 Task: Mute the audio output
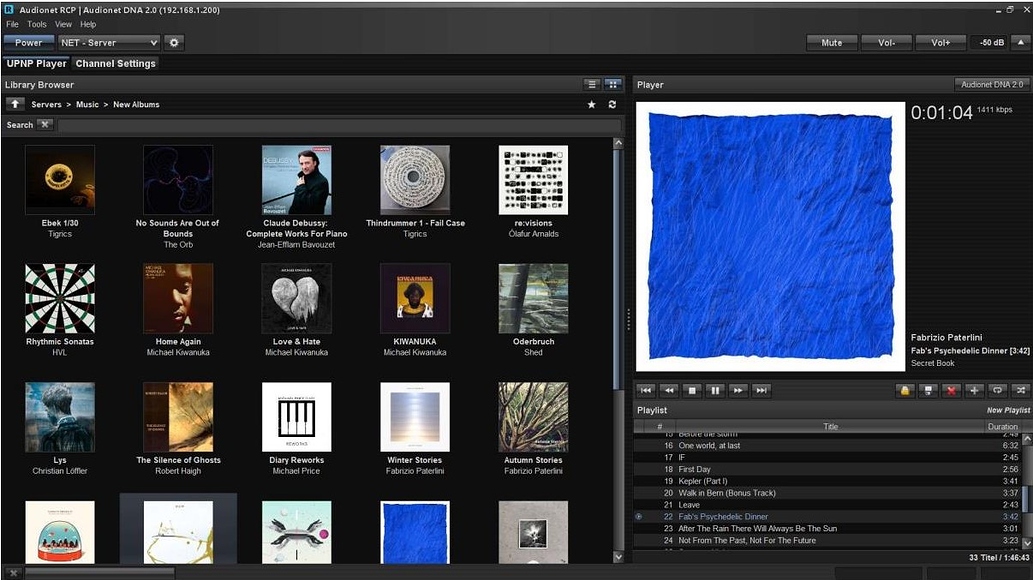[831, 42]
